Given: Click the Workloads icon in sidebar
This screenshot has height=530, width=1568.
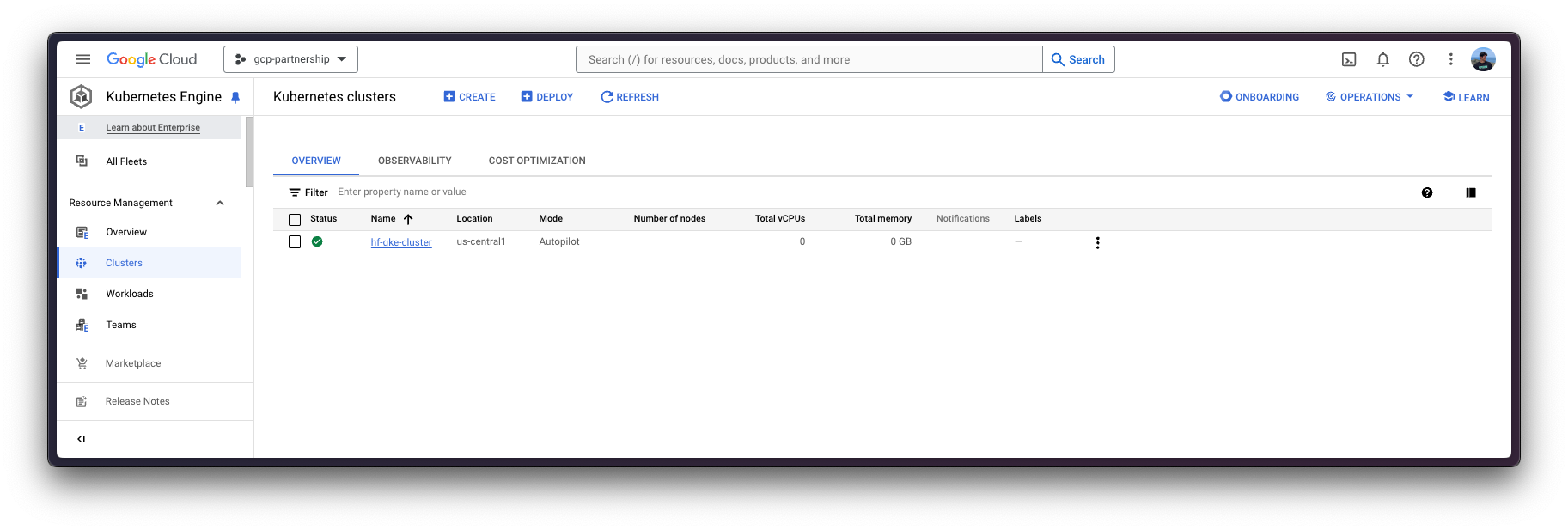Looking at the screenshot, I should pyautogui.click(x=82, y=294).
